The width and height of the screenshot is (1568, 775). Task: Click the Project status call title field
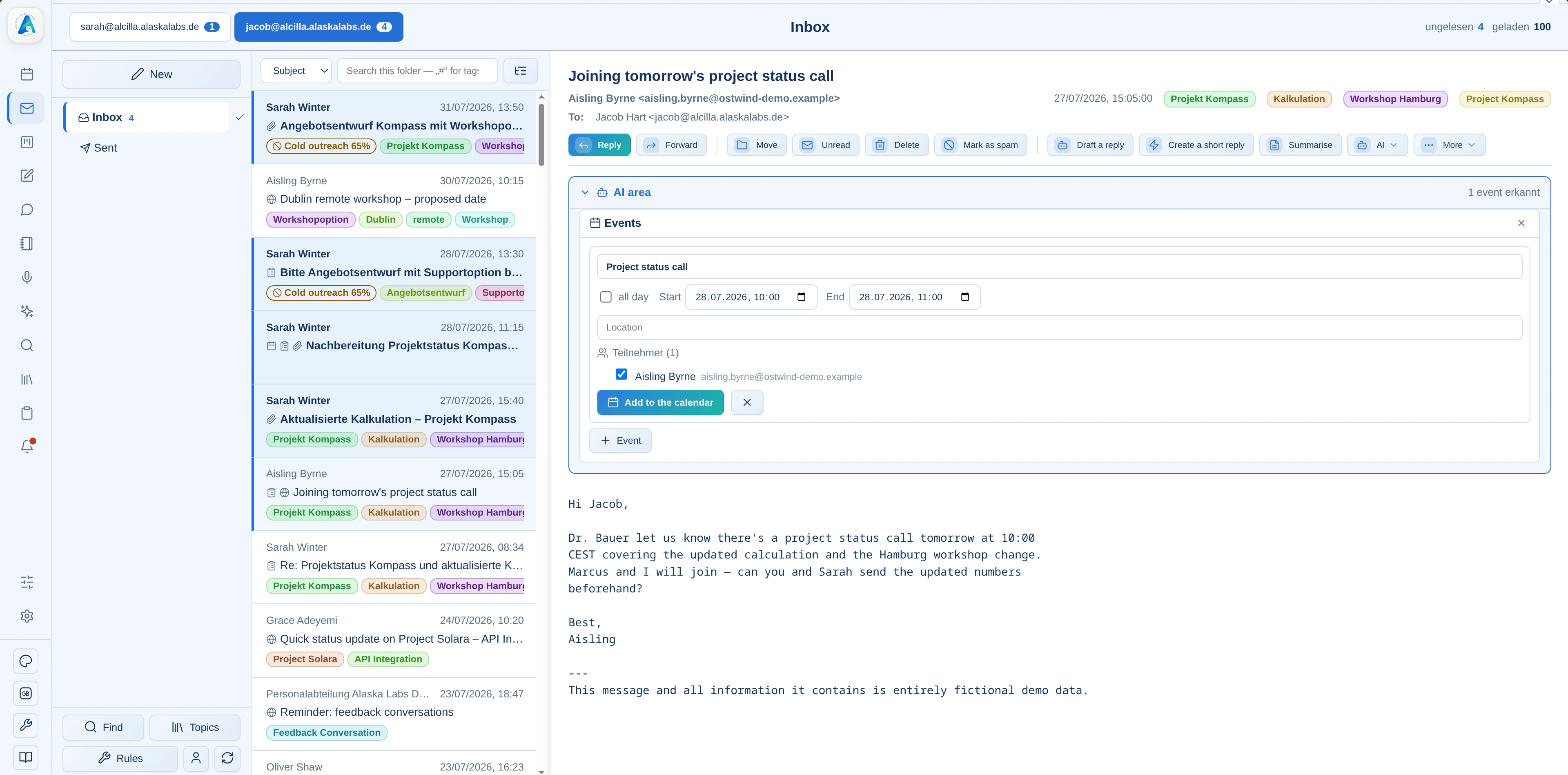[x=1059, y=267]
